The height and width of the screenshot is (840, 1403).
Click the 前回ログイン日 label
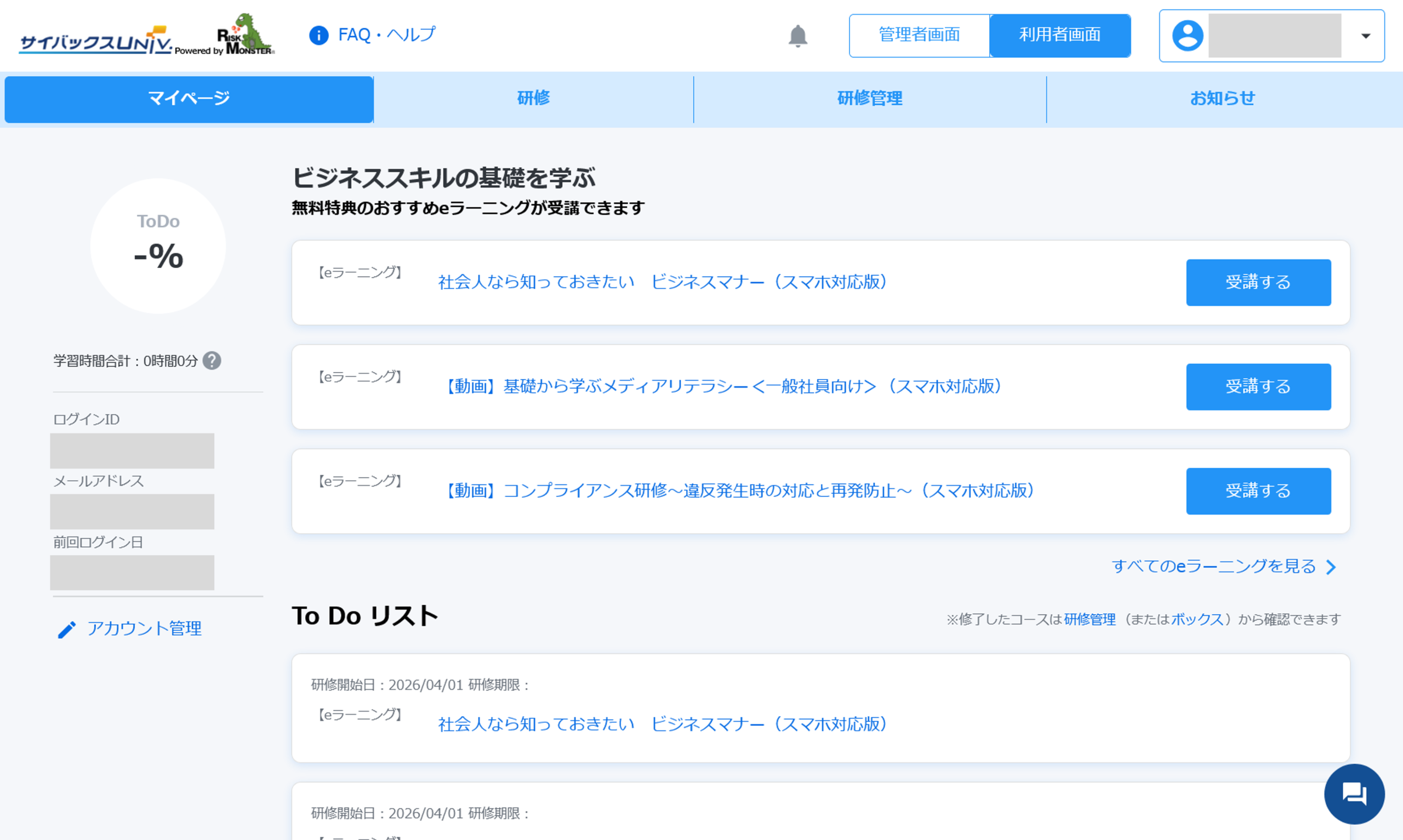coord(98,542)
